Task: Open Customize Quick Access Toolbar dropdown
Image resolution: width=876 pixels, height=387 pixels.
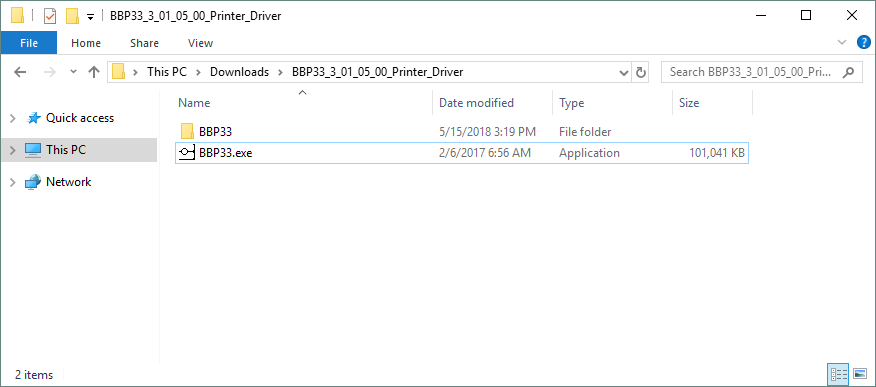Action: [90, 17]
